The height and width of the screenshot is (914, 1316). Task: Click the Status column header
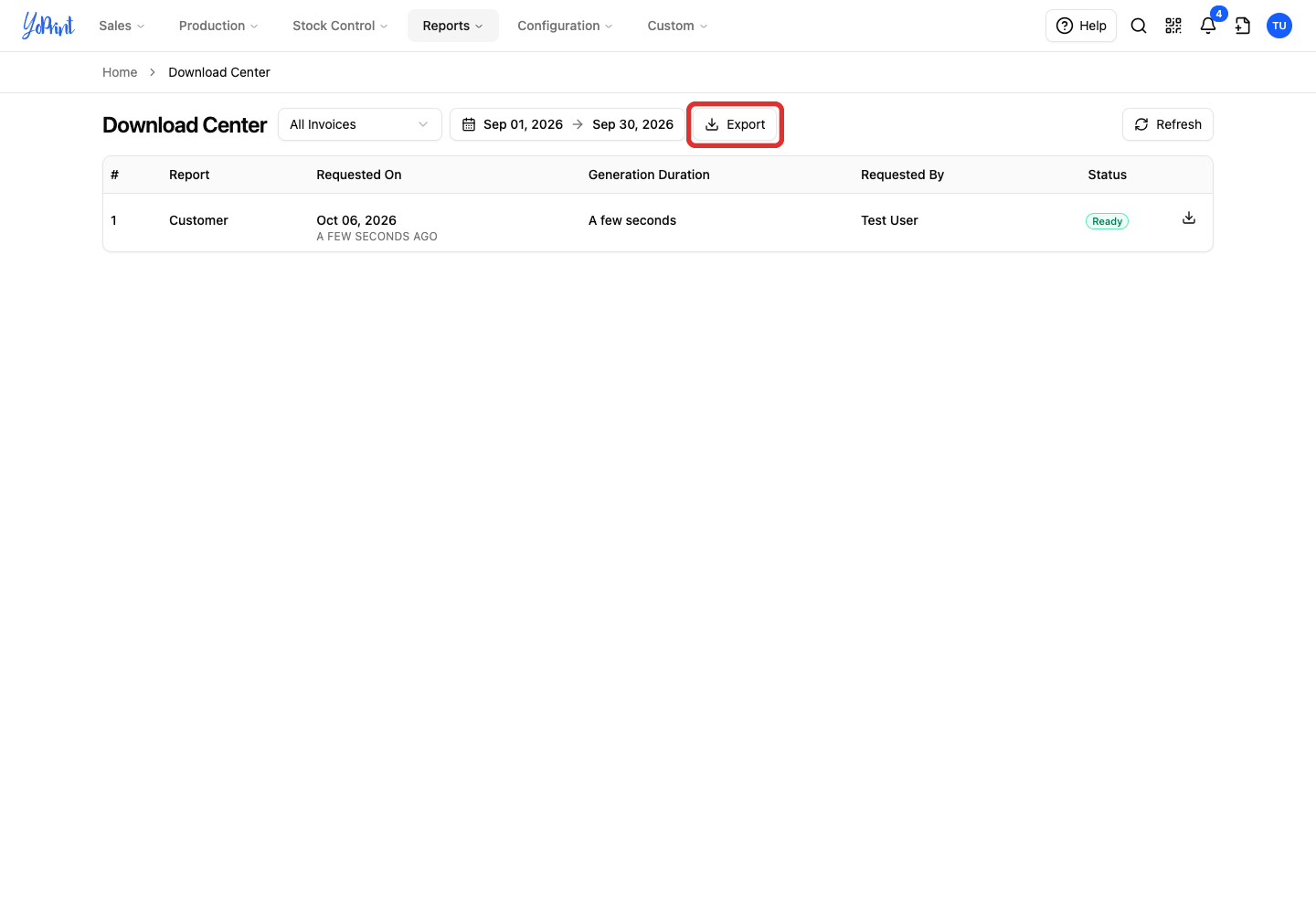click(x=1107, y=175)
